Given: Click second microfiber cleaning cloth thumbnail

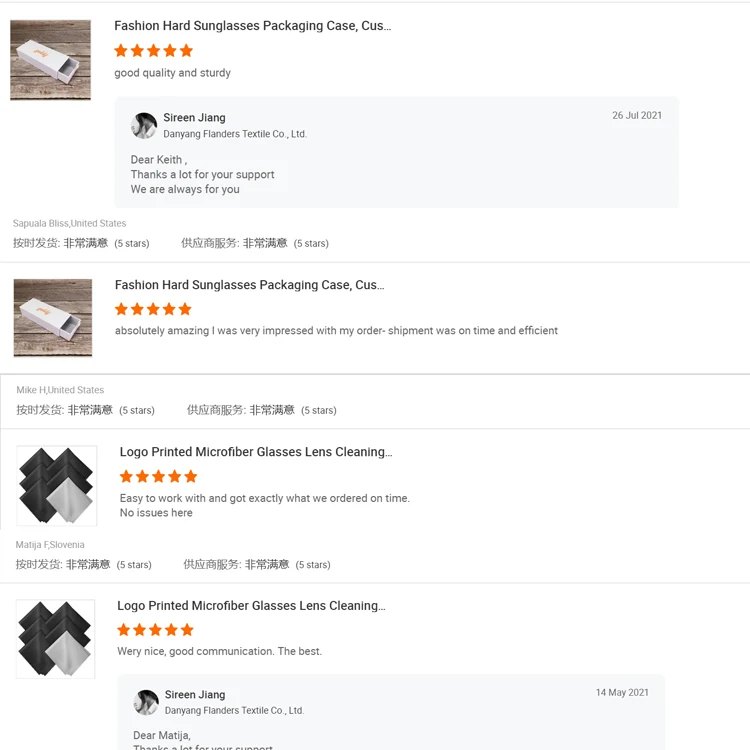Looking at the screenshot, I should (x=55, y=639).
